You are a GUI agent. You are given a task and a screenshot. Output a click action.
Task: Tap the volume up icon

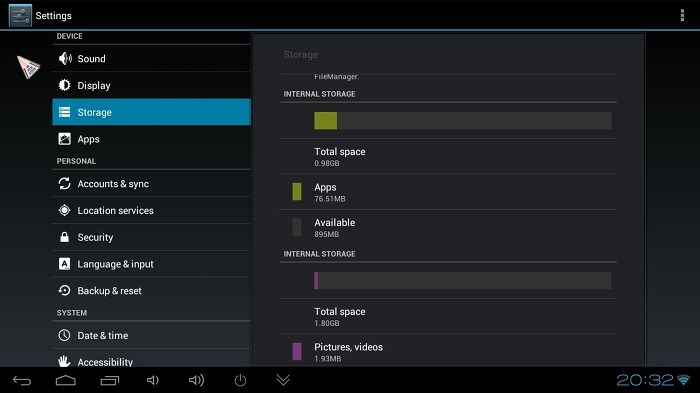click(x=196, y=380)
